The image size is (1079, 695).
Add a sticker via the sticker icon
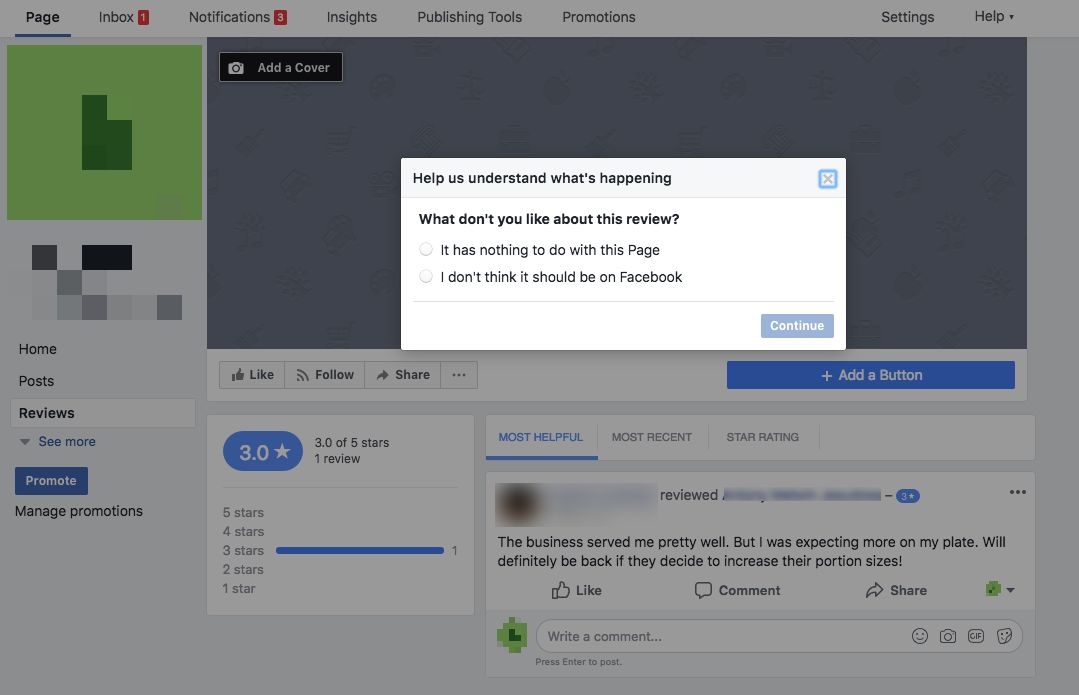pos(1004,636)
